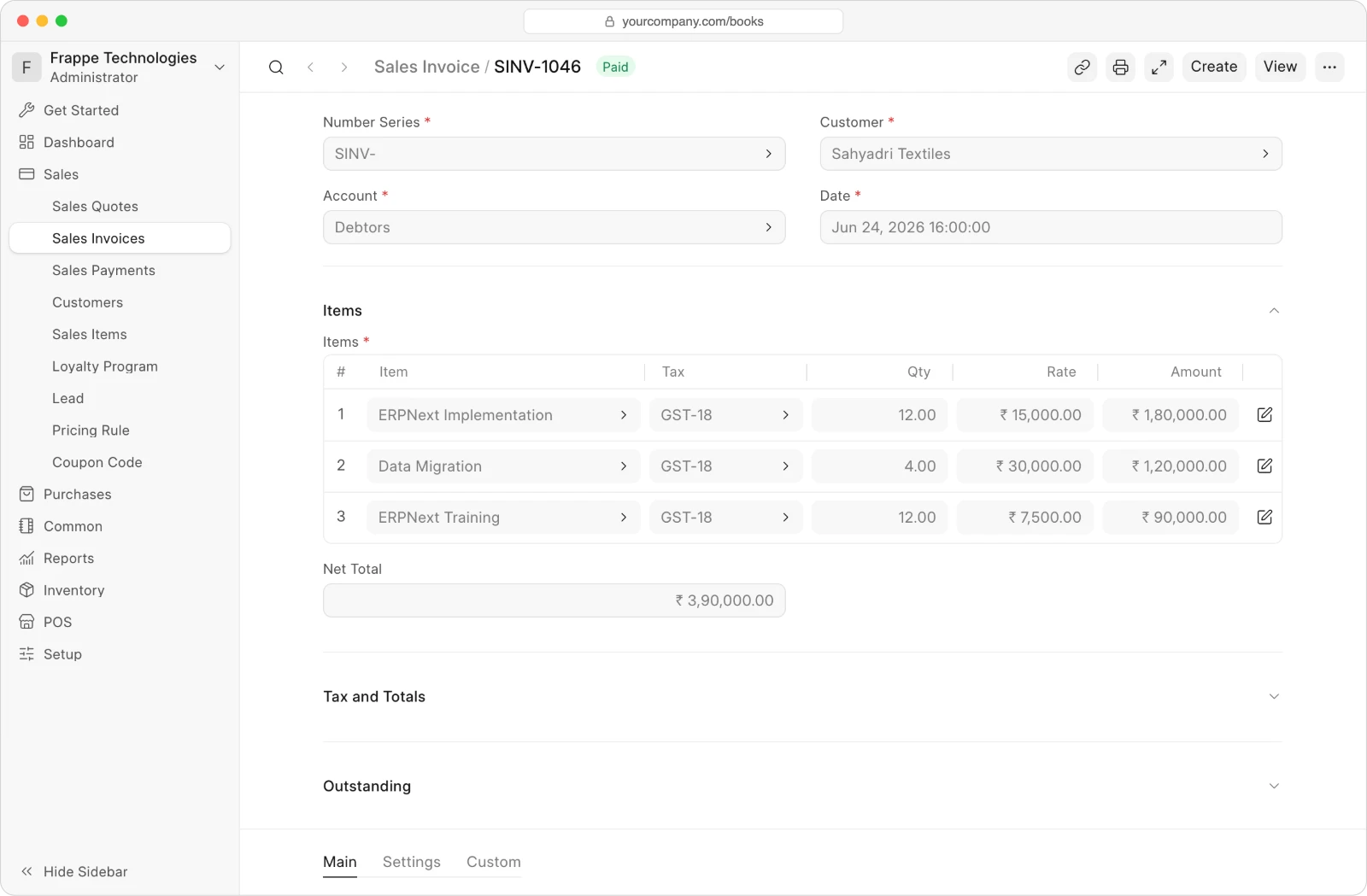Open the Debtors account field

click(554, 227)
